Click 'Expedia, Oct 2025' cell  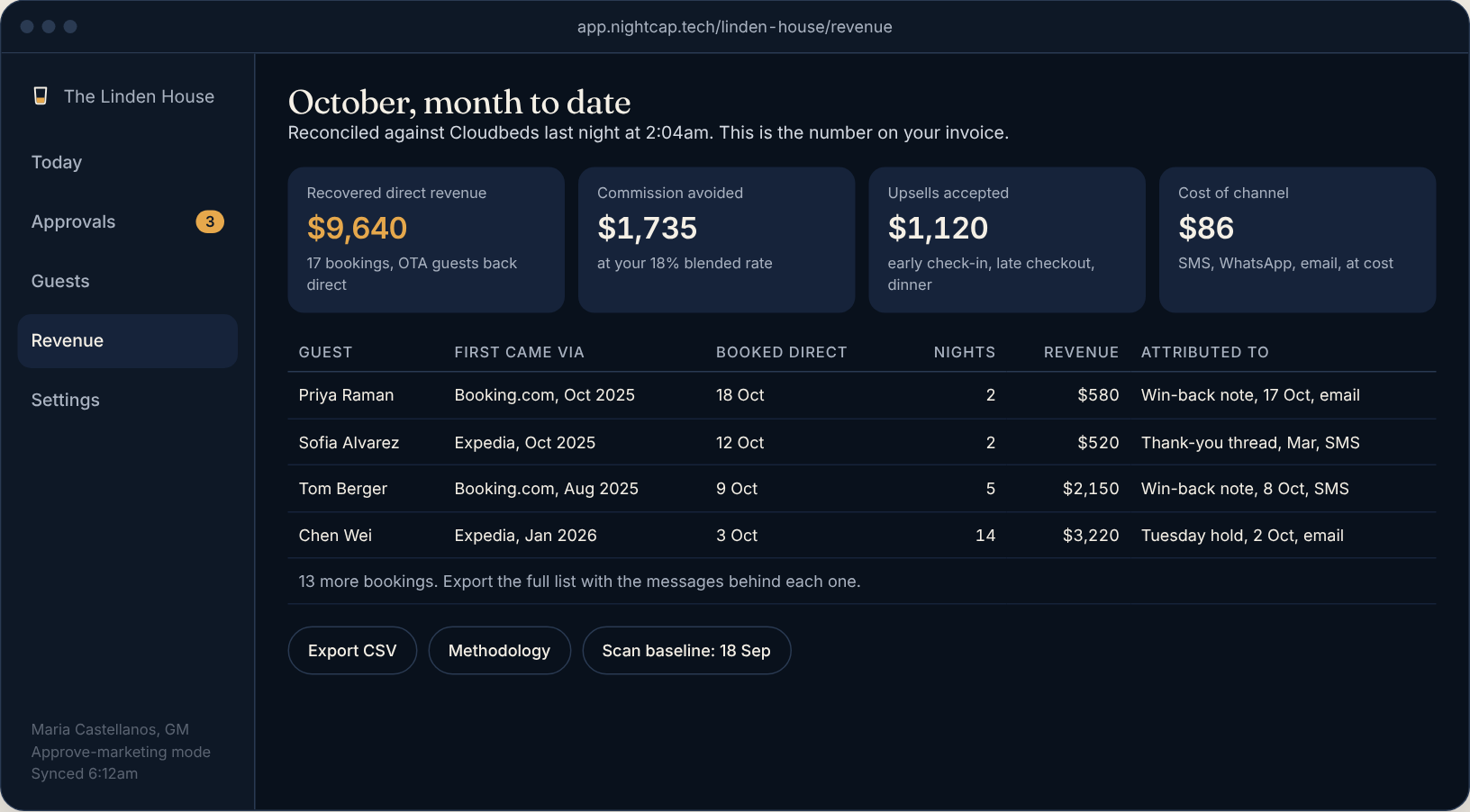coord(524,443)
